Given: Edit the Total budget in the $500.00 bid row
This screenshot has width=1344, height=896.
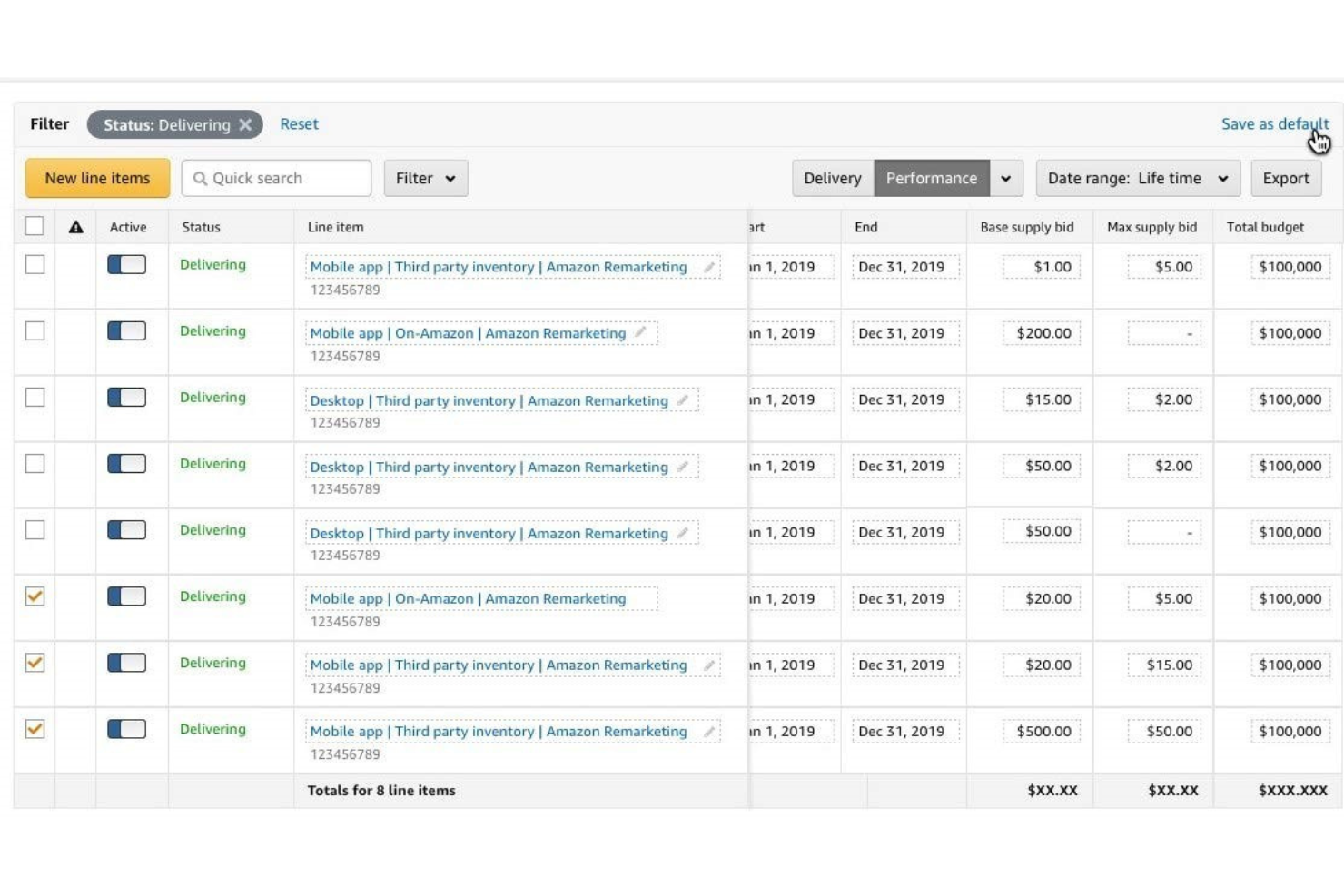Looking at the screenshot, I should pos(1290,731).
